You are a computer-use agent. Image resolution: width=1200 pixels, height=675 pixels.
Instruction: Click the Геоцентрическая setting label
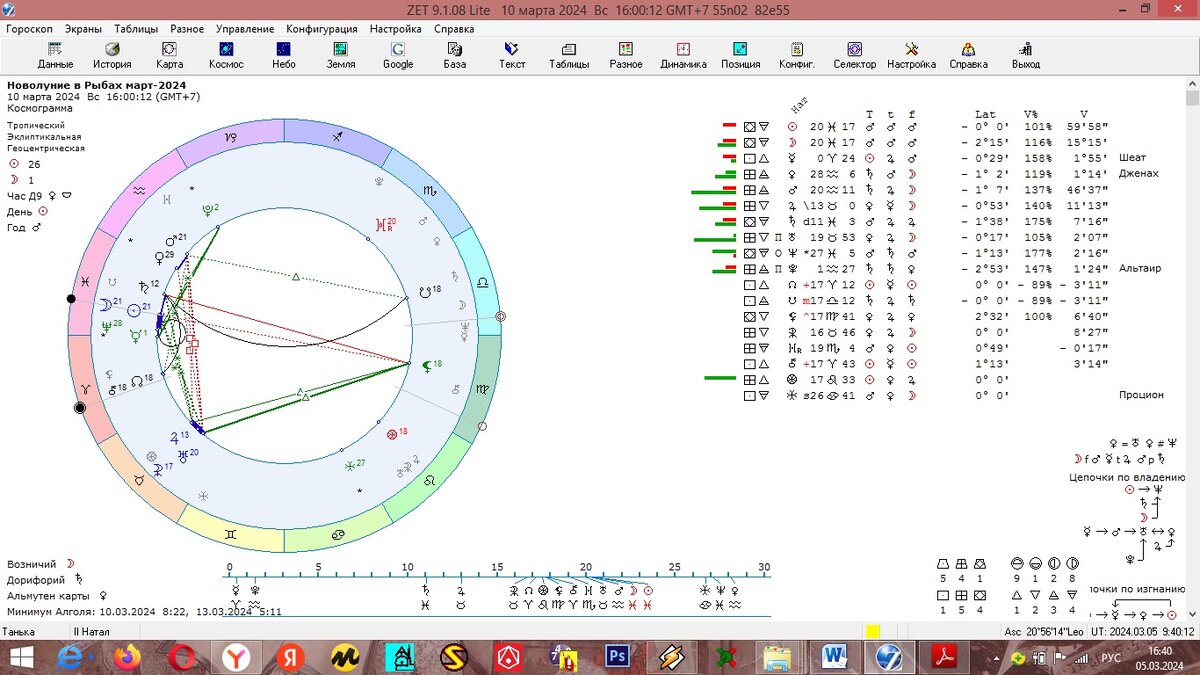(46, 148)
